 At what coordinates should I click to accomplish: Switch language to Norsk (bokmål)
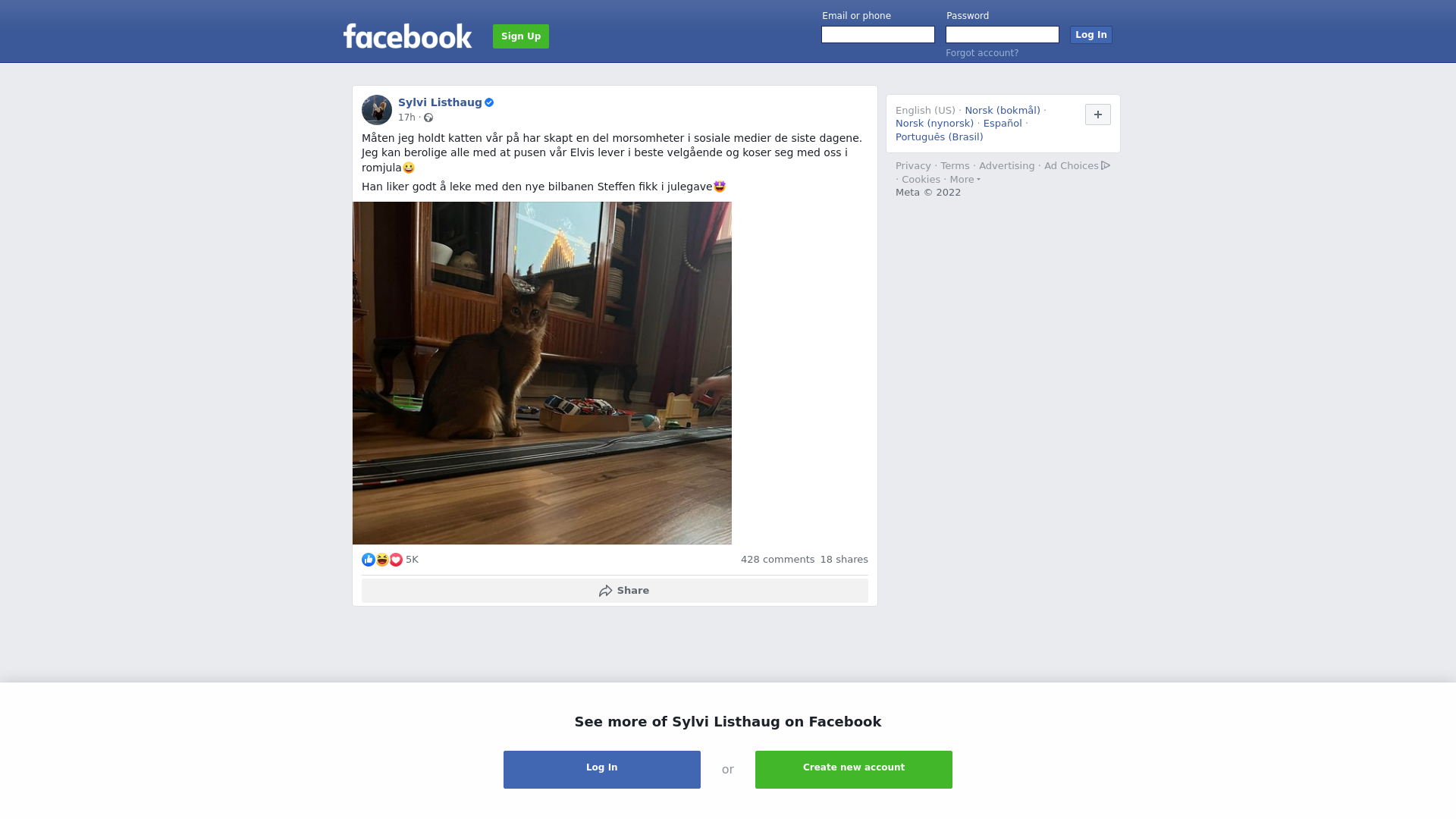[1003, 111]
